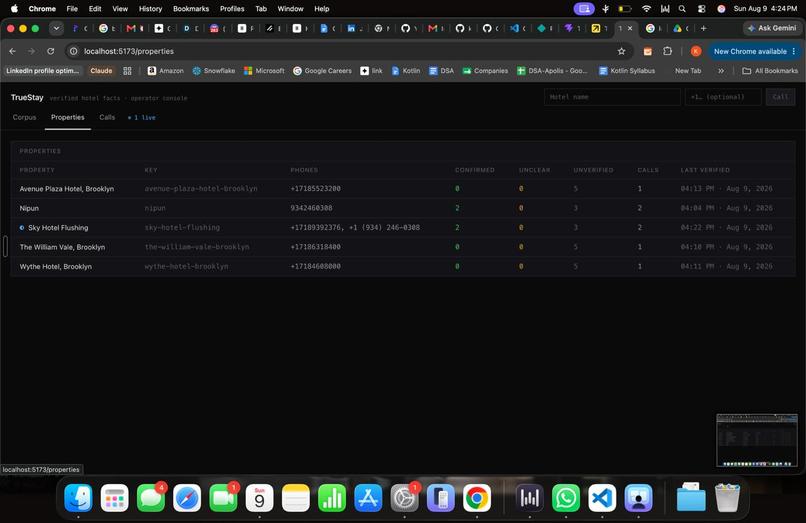Click the localhost:5173/properties address bar
The height and width of the screenshot is (523, 806).
click(344, 51)
